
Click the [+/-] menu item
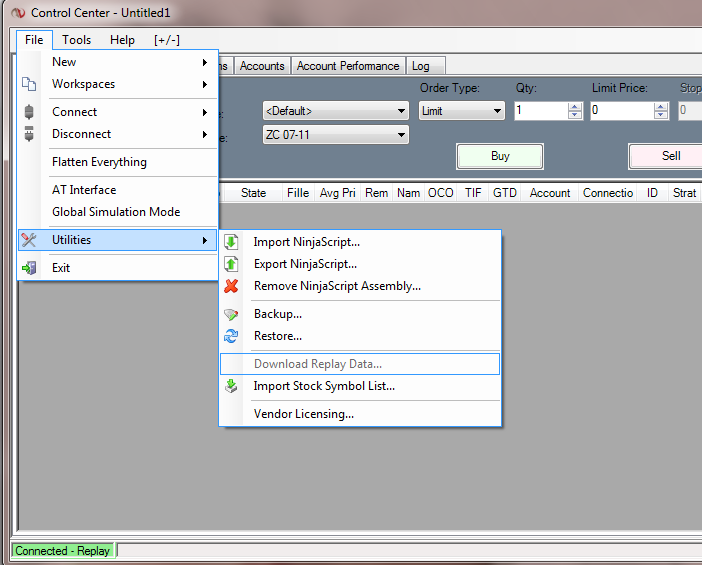tap(167, 40)
